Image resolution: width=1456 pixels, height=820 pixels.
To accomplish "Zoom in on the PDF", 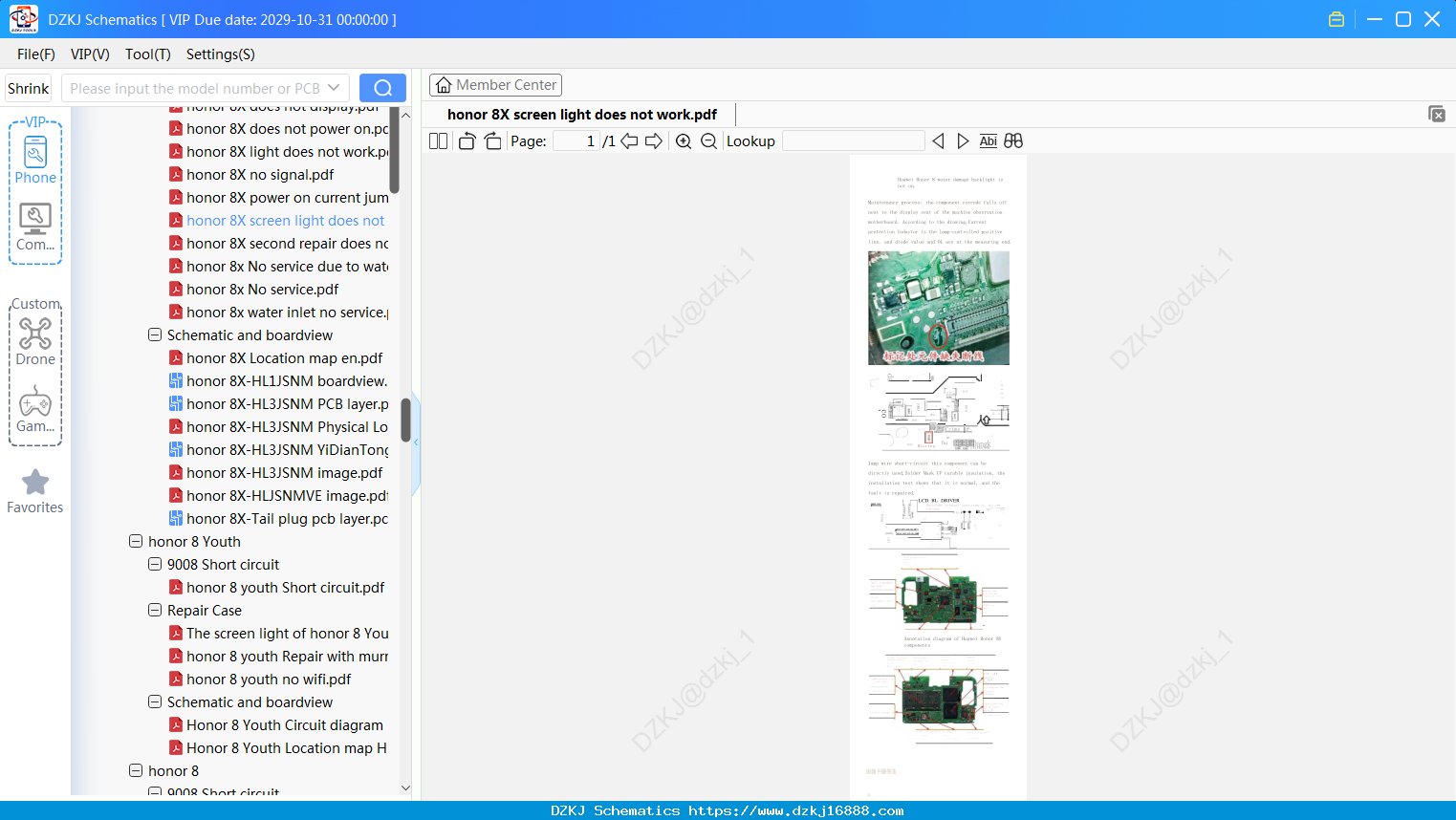I will click(684, 141).
